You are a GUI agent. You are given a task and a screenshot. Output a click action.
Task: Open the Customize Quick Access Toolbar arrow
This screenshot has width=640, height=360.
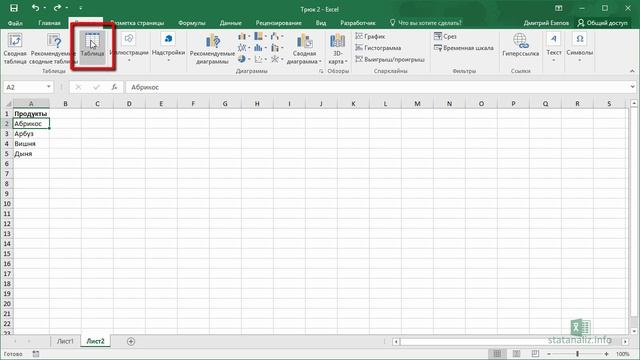click(x=80, y=9)
